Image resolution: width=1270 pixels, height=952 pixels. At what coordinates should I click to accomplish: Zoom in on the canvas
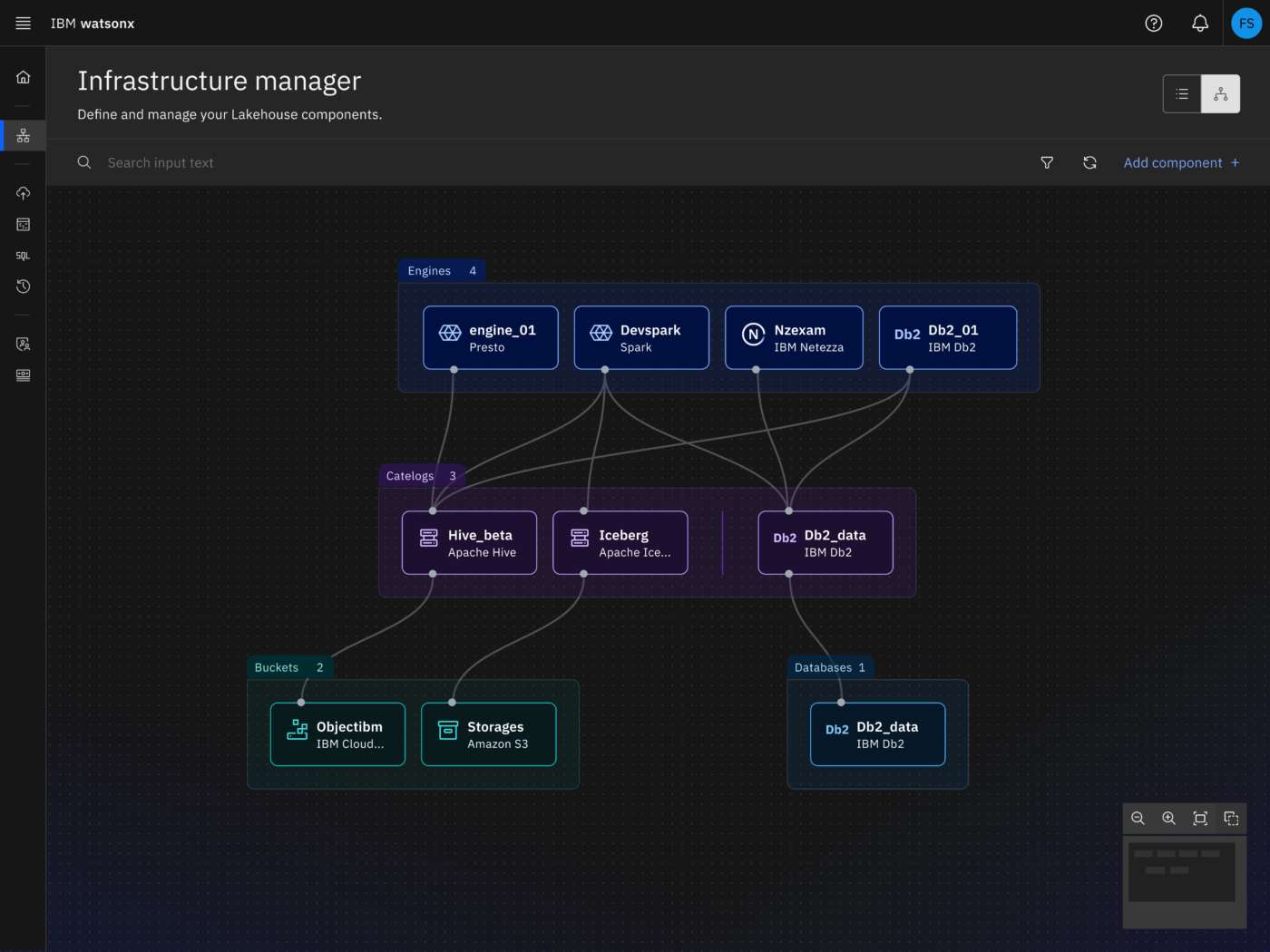tap(1169, 819)
